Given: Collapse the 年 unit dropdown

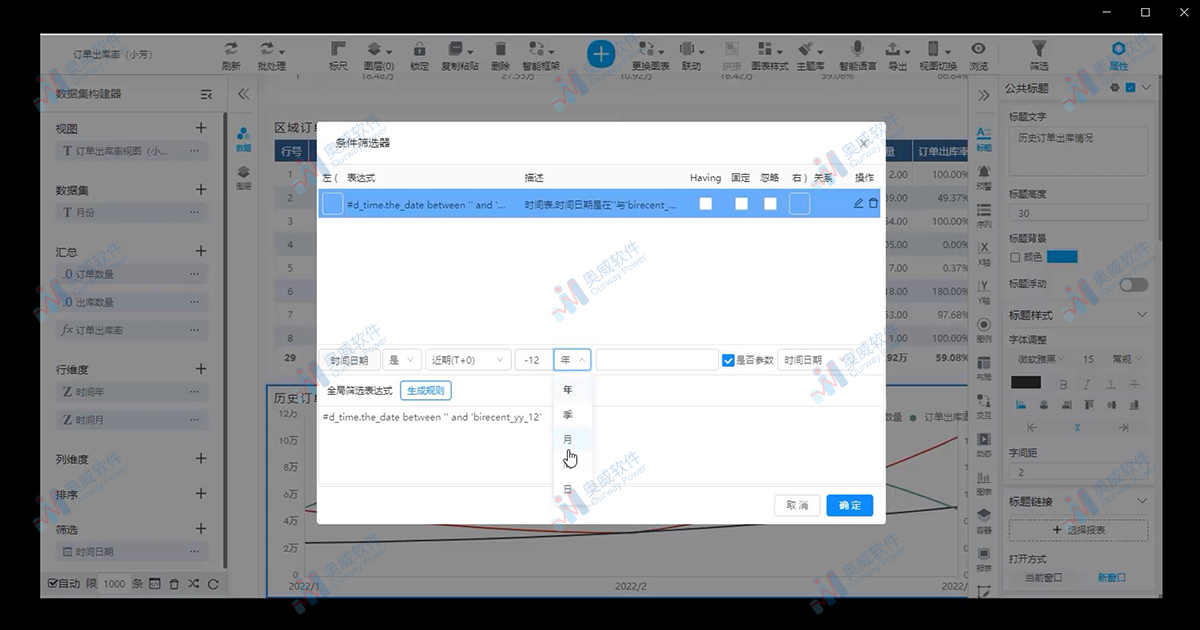Looking at the screenshot, I should pos(572,360).
